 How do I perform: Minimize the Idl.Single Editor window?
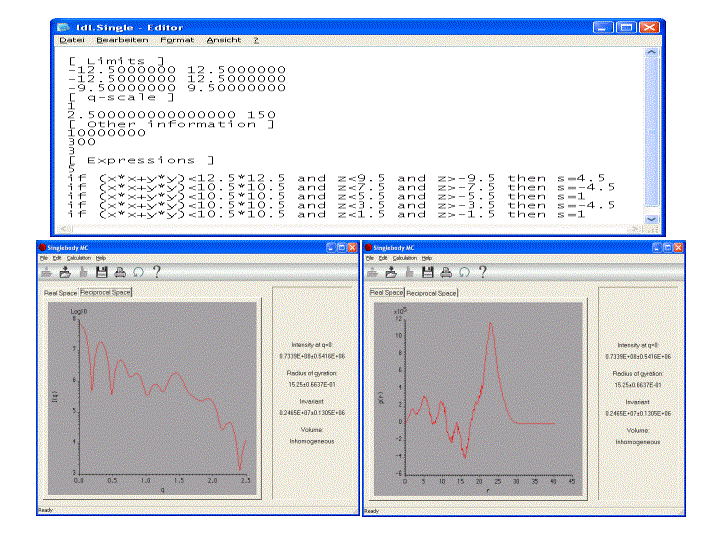coord(602,28)
